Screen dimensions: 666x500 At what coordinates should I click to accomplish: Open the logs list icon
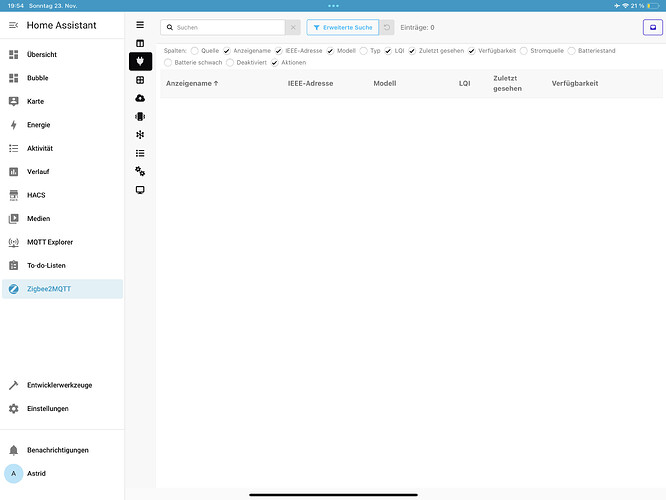pos(140,153)
